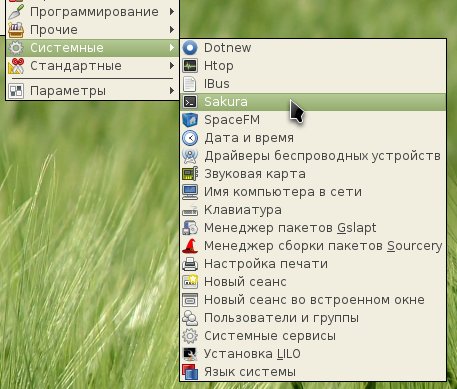Open Язык системы
Viewport: 457px width, 389px height.
(313, 372)
